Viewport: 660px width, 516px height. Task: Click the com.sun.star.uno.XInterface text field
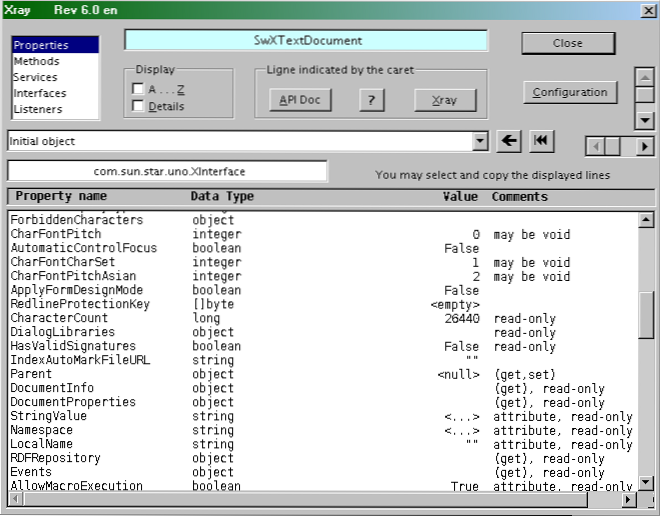[x=168, y=172]
